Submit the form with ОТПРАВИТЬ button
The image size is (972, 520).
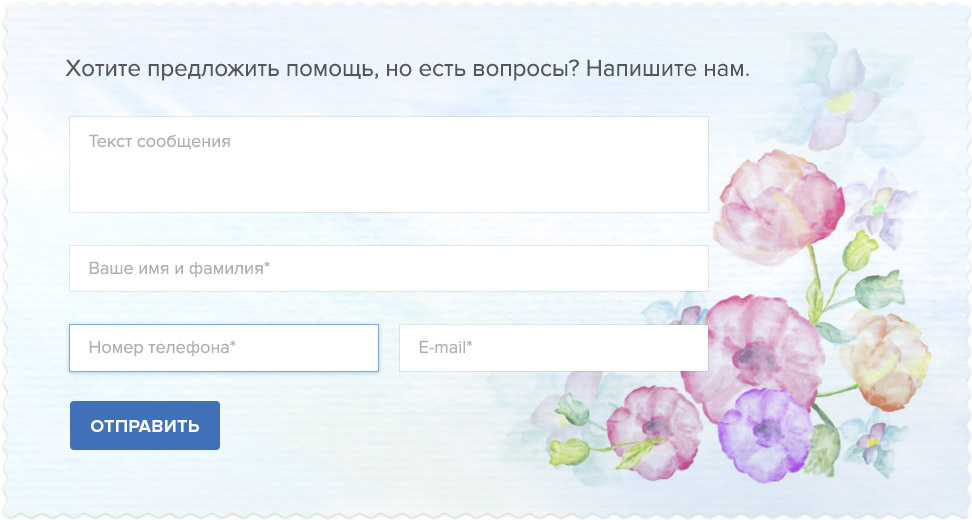coord(145,425)
